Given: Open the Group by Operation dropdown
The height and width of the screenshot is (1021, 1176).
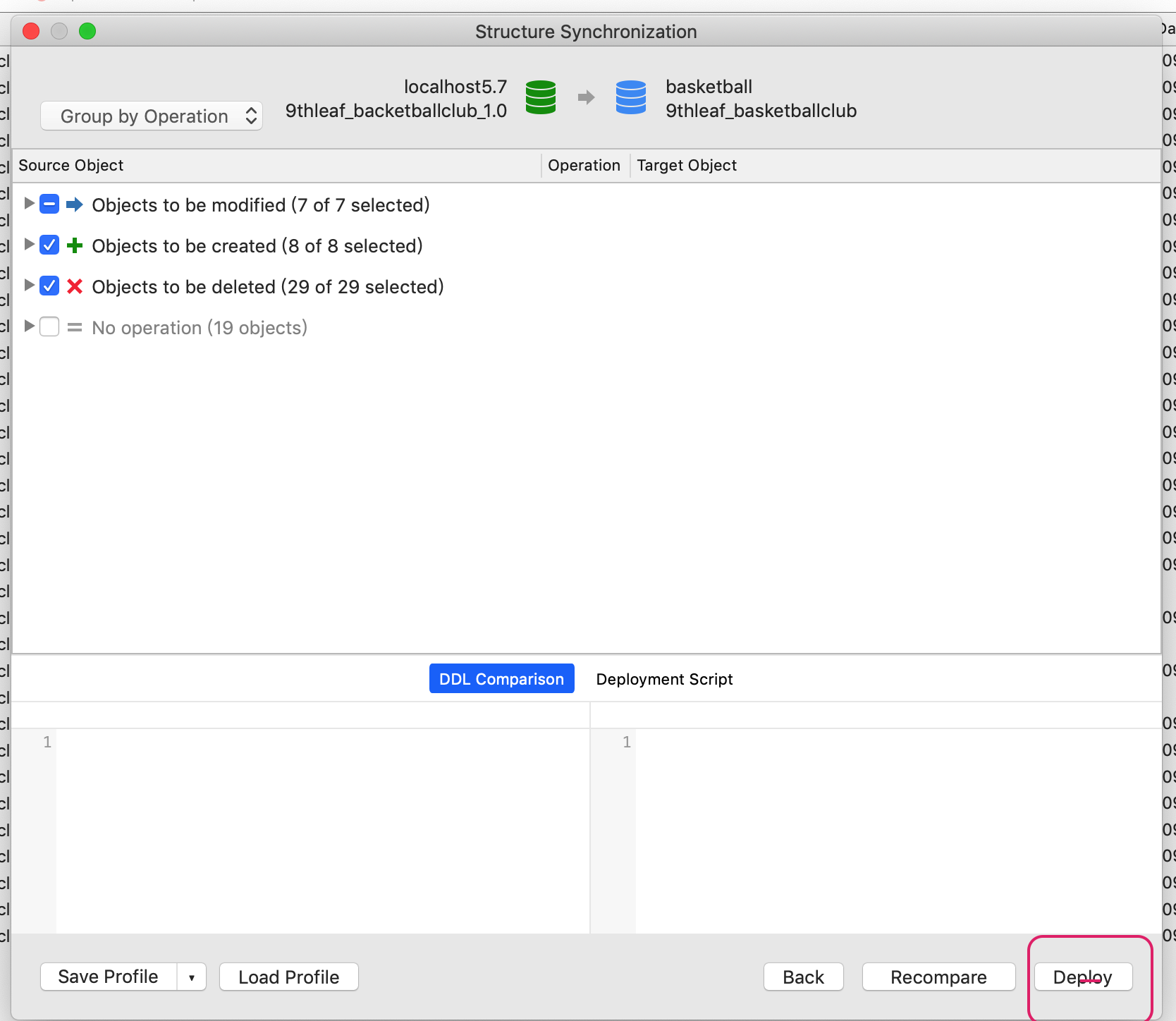Looking at the screenshot, I should (151, 116).
